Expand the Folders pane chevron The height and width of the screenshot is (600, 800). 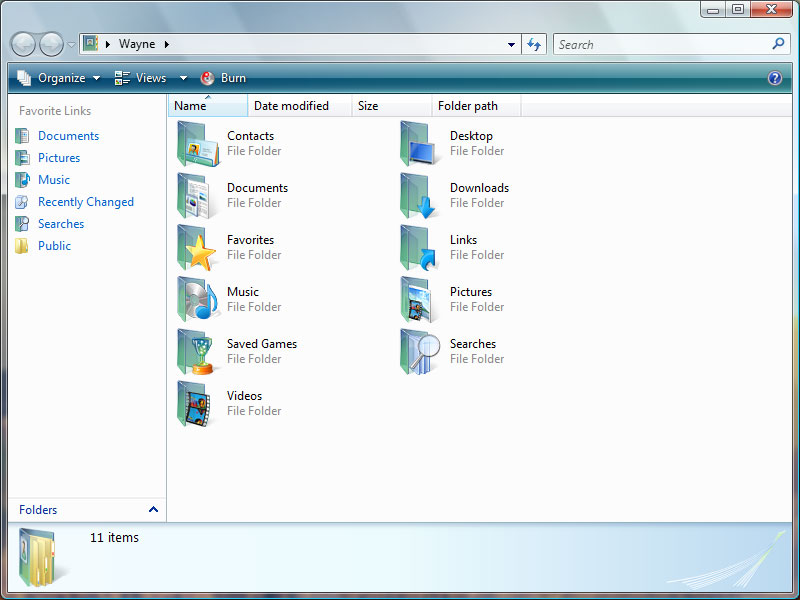(153, 509)
